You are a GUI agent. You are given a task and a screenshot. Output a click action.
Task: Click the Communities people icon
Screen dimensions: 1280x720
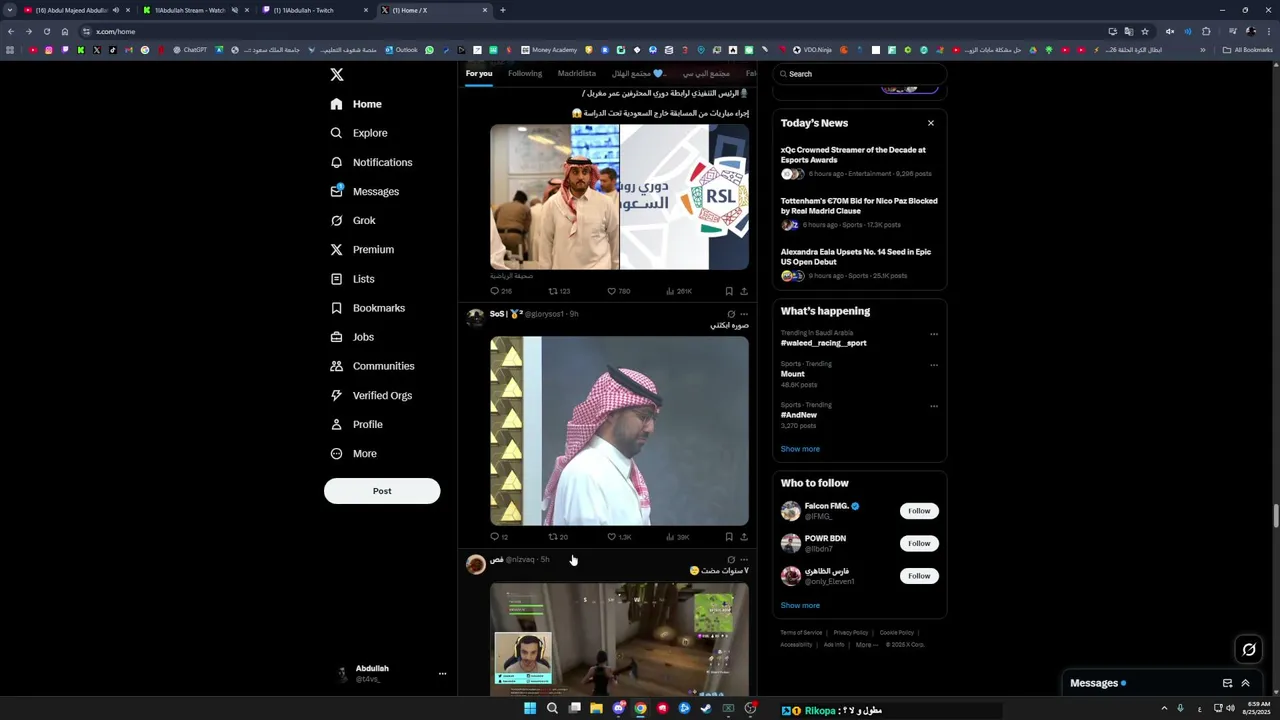click(336, 366)
